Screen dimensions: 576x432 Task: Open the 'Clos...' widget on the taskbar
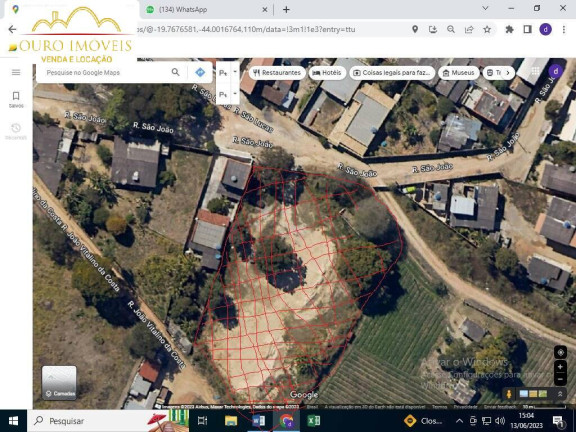coord(423,421)
